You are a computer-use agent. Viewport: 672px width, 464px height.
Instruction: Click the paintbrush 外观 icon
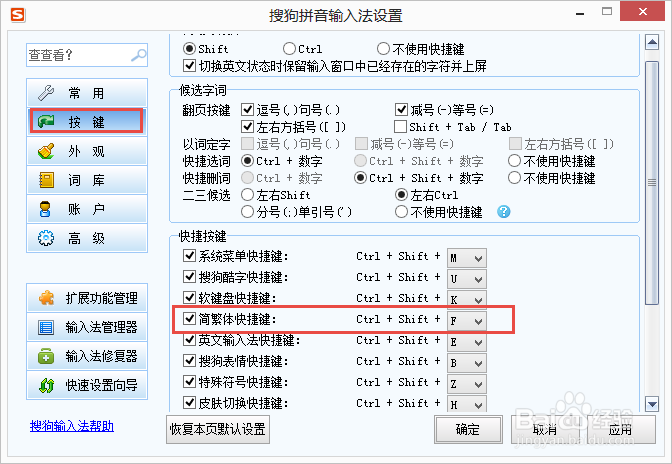point(46,151)
